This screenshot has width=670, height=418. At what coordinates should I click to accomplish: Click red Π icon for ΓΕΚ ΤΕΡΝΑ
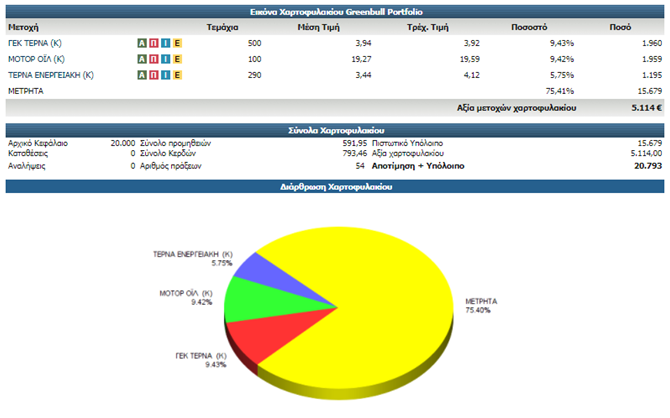[153, 44]
